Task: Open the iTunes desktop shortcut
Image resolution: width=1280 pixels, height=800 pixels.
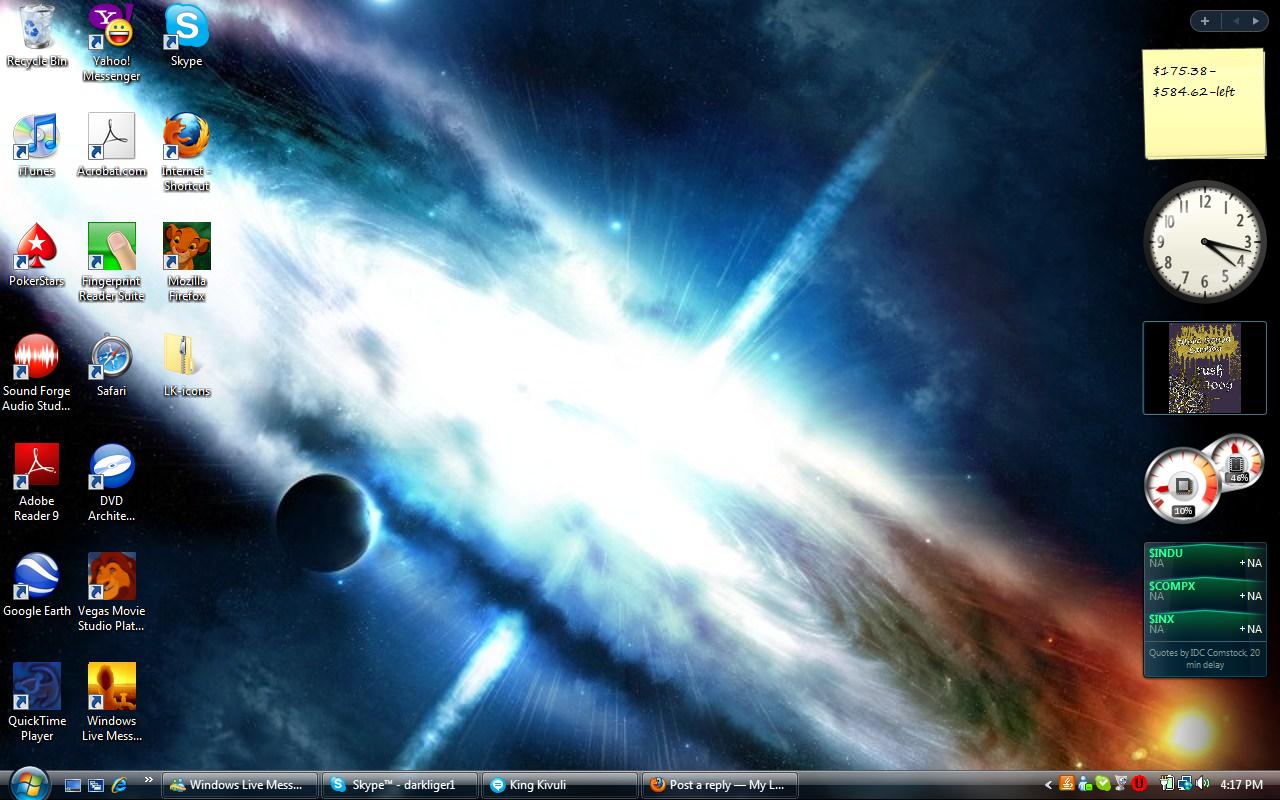Action: [37, 137]
